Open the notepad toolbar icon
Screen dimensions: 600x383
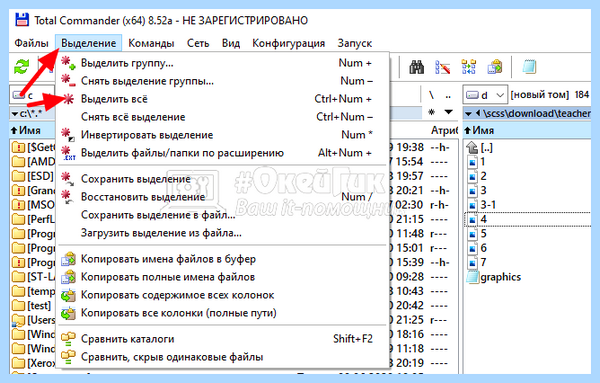pos(529,67)
